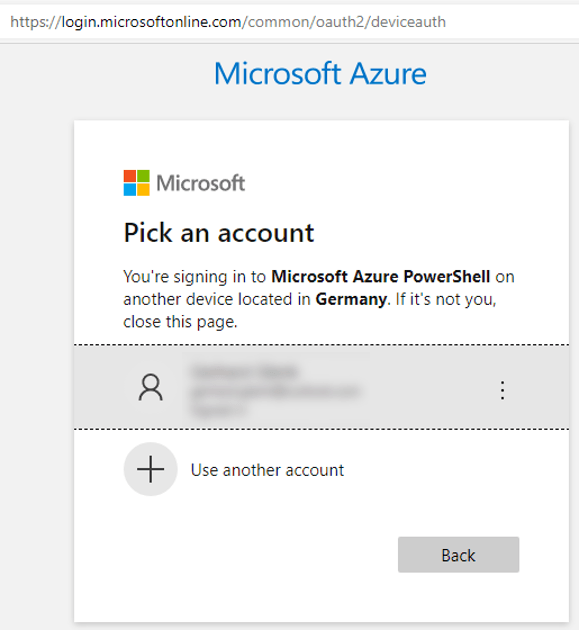Click the 'Pick an account' heading
The width and height of the screenshot is (579, 630).
(x=219, y=233)
